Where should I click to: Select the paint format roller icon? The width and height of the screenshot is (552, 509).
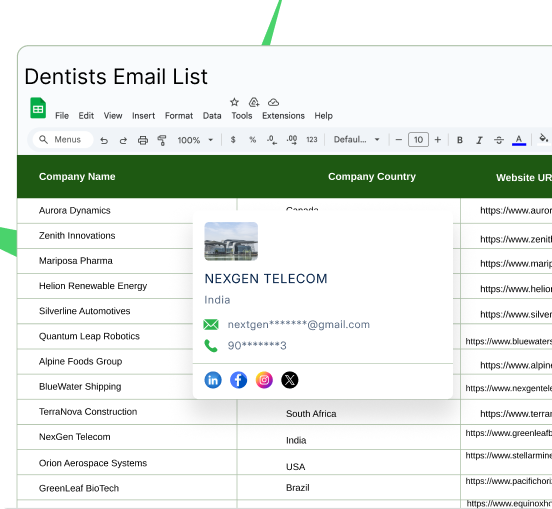(x=162, y=140)
